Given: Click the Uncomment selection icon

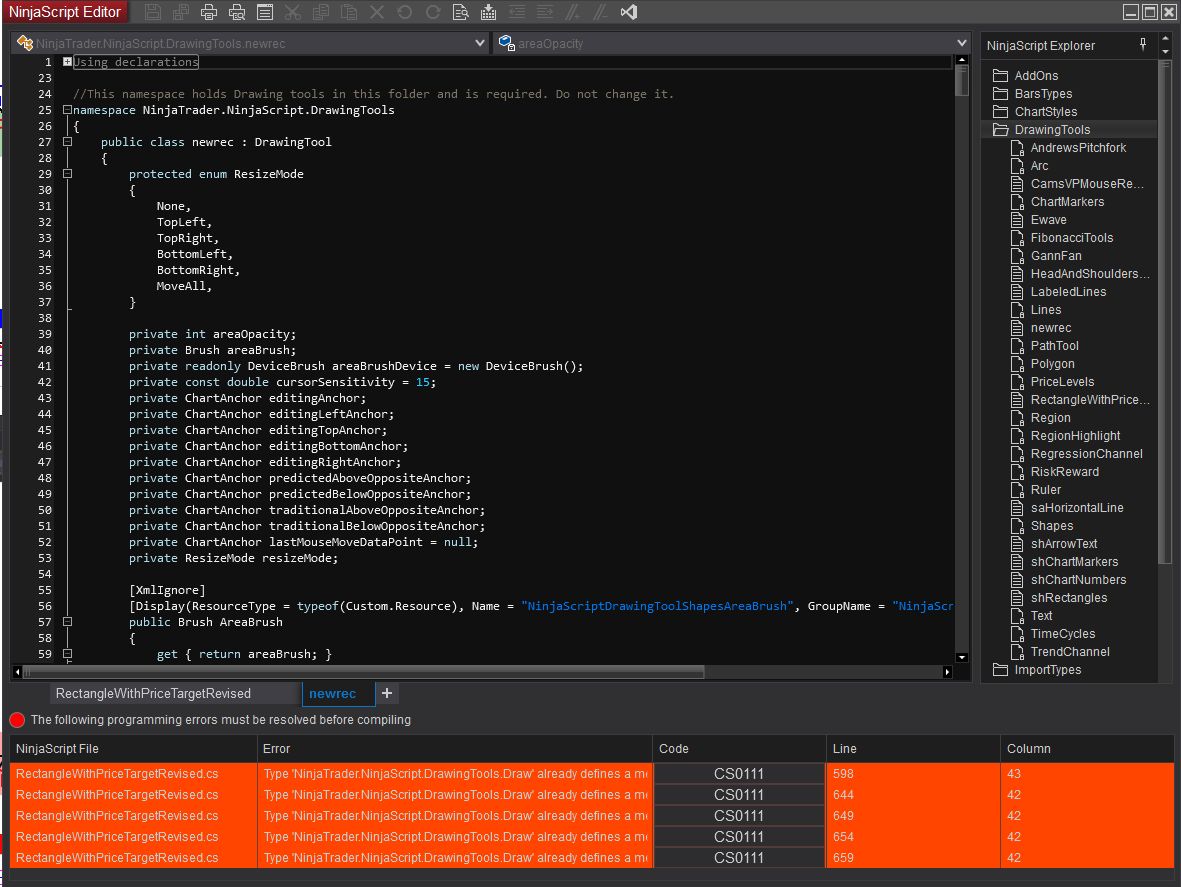Looking at the screenshot, I should coord(600,12).
